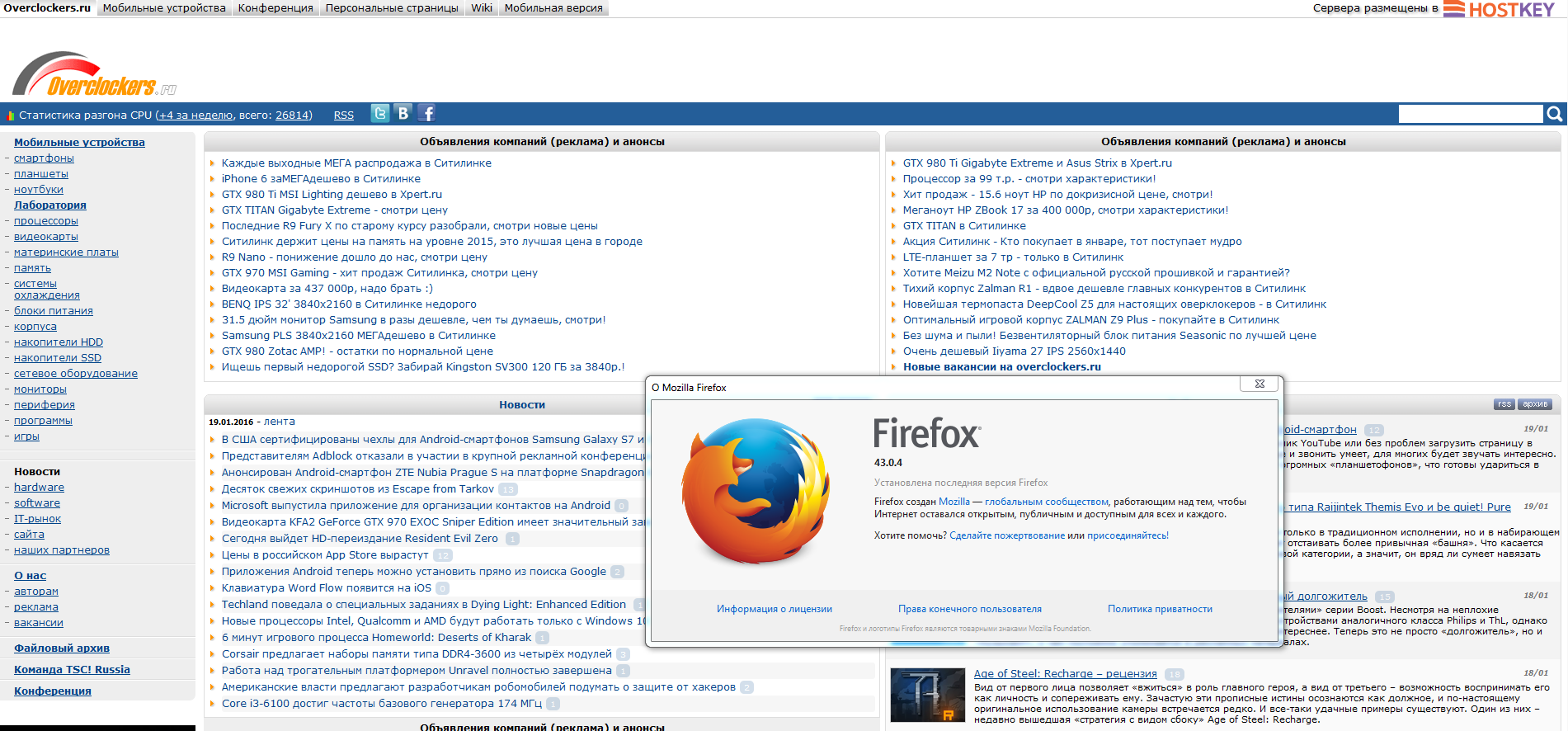Switch to Мобильная версия tab

(x=553, y=7)
